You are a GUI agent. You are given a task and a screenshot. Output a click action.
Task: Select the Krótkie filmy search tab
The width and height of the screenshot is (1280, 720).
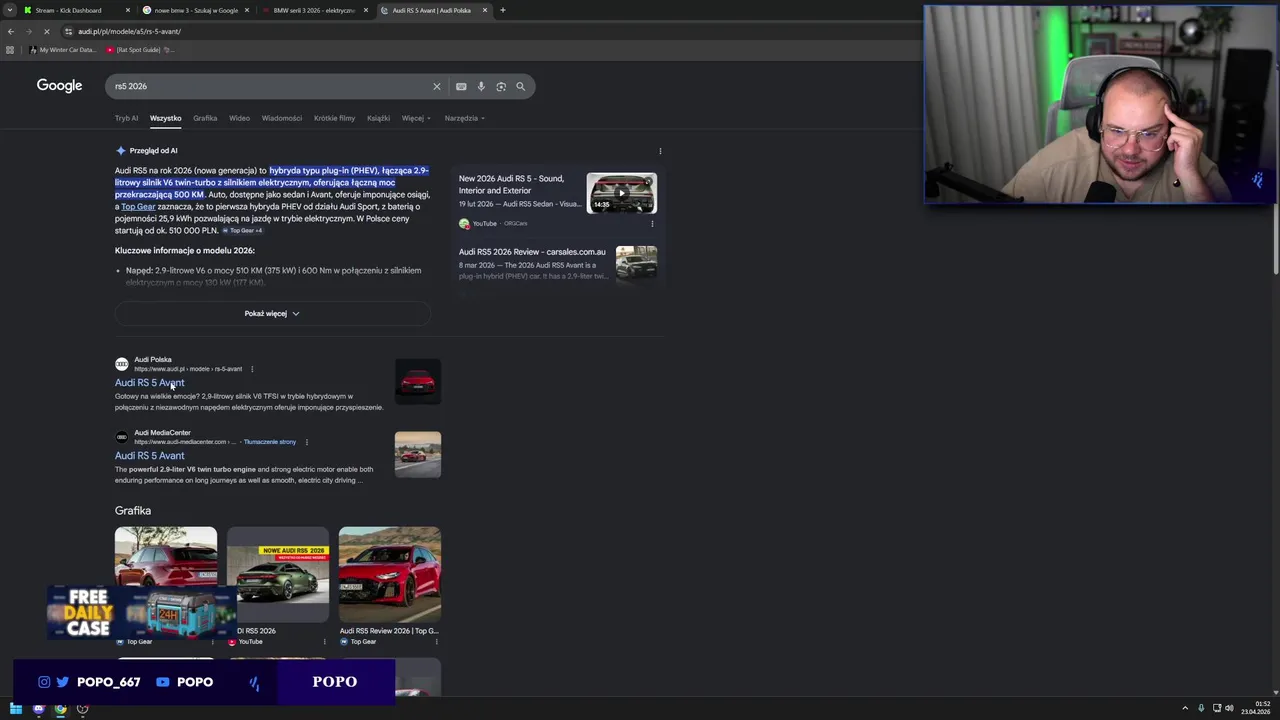[x=334, y=118]
